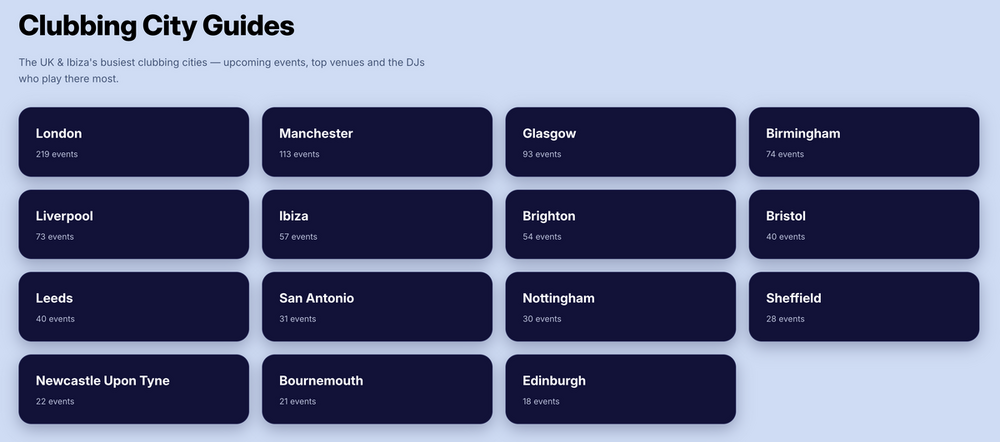
Task: Select the Manchester card with 113 events
Action: point(377,142)
